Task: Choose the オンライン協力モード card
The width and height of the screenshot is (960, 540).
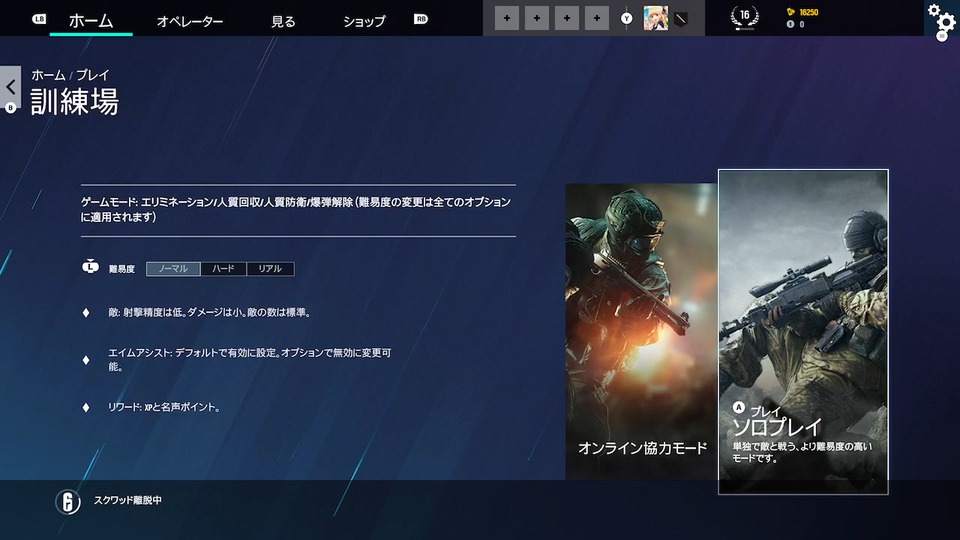Action: tap(641, 331)
